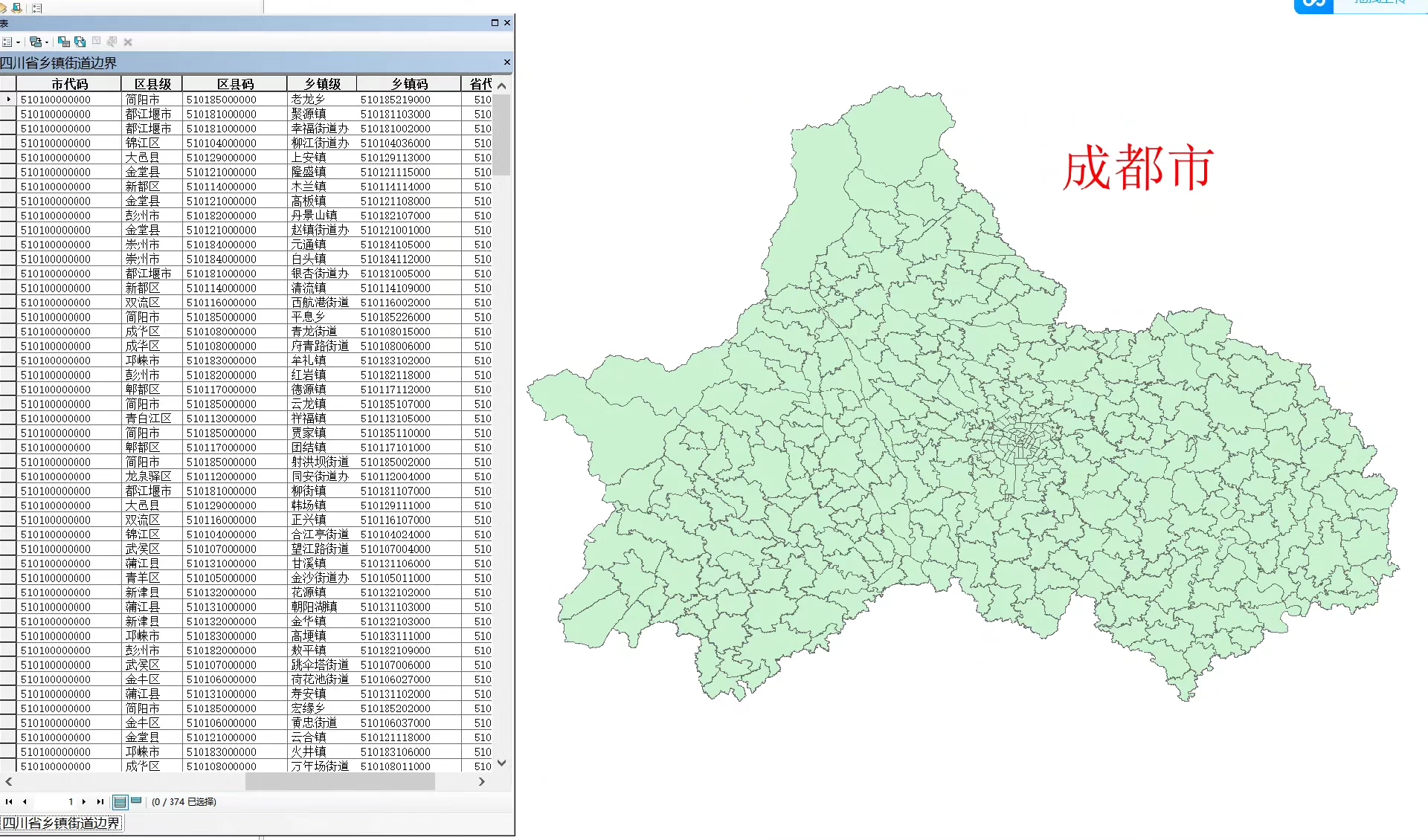
Task: Click the Switch Selection icon
Action: click(80, 42)
